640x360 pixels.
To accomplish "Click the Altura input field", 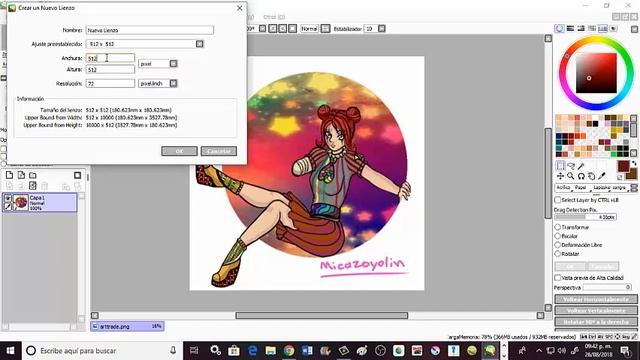I will (110, 69).
